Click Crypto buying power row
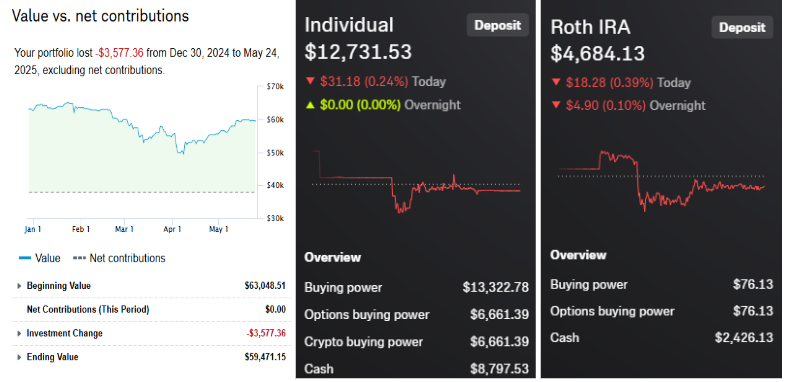 pyautogui.click(x=416, y=342)
